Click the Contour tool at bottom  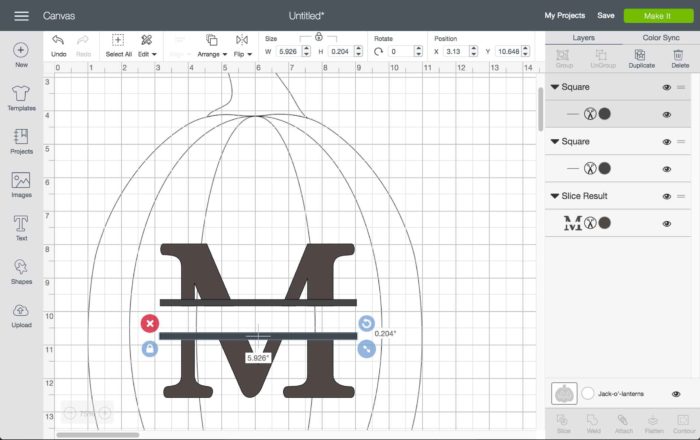(x=684, y=423)
